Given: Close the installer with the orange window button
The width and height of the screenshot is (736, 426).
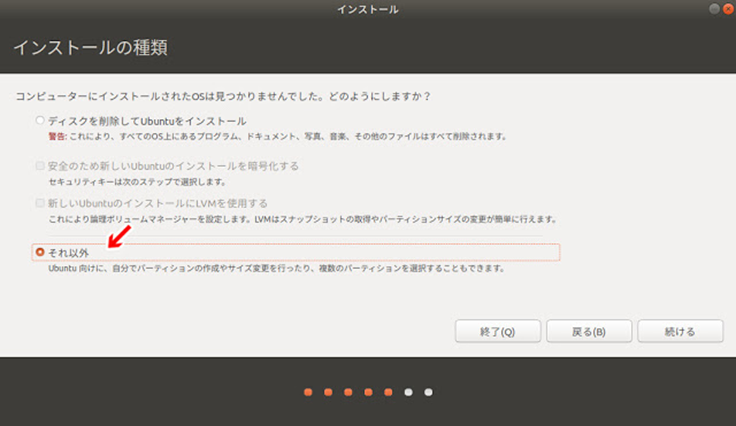Looking at the screenshot, I should click(x=728, y=9).
